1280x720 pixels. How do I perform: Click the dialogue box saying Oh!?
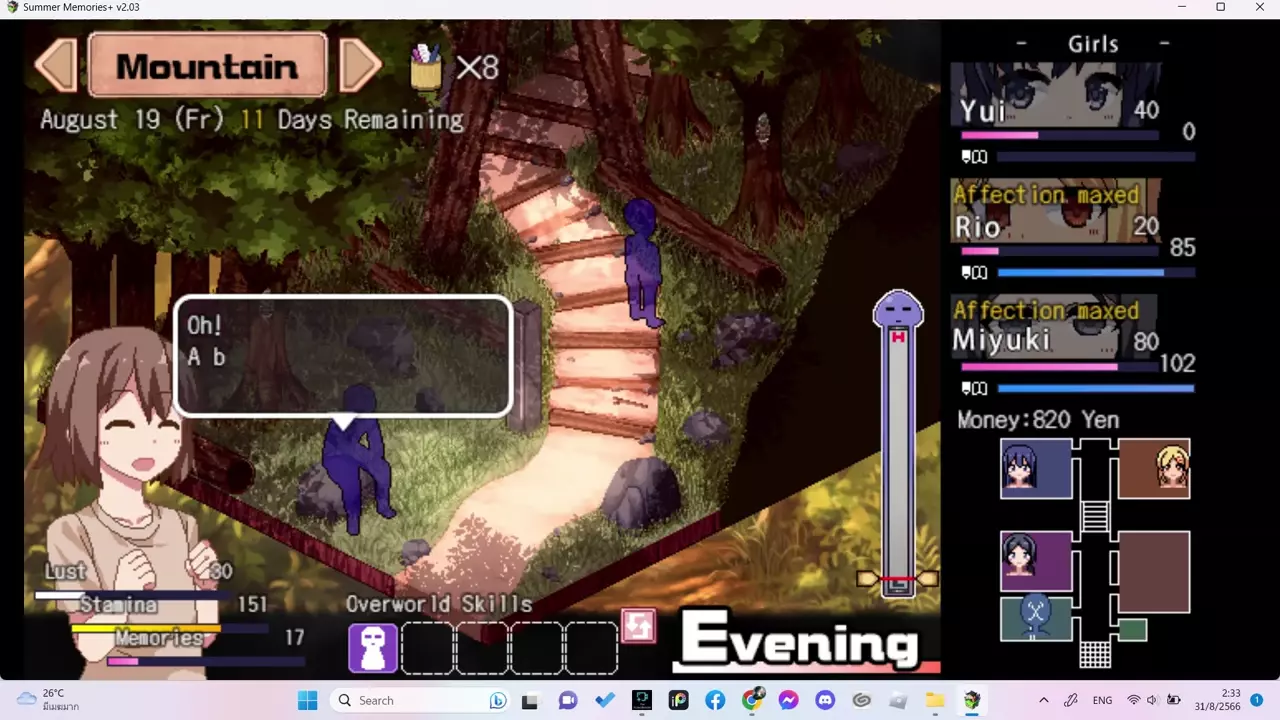pos(343,355)
